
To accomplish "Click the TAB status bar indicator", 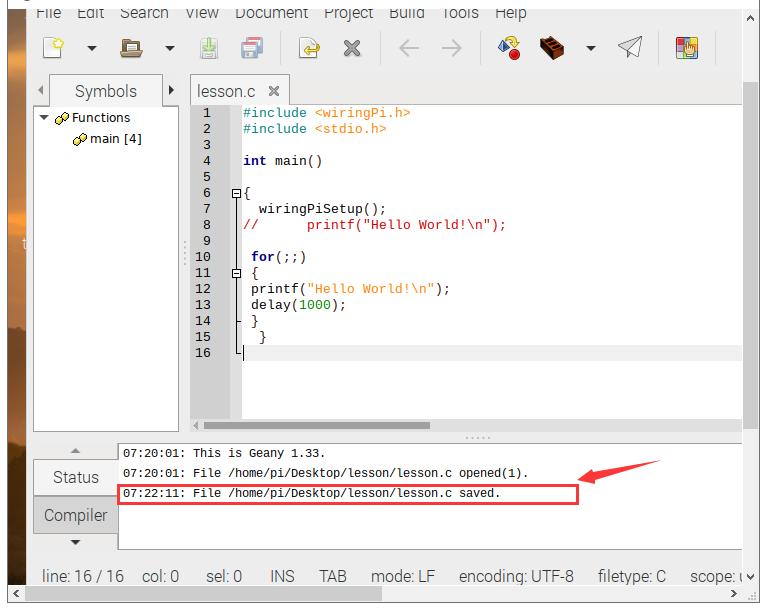I will [333, 576].
